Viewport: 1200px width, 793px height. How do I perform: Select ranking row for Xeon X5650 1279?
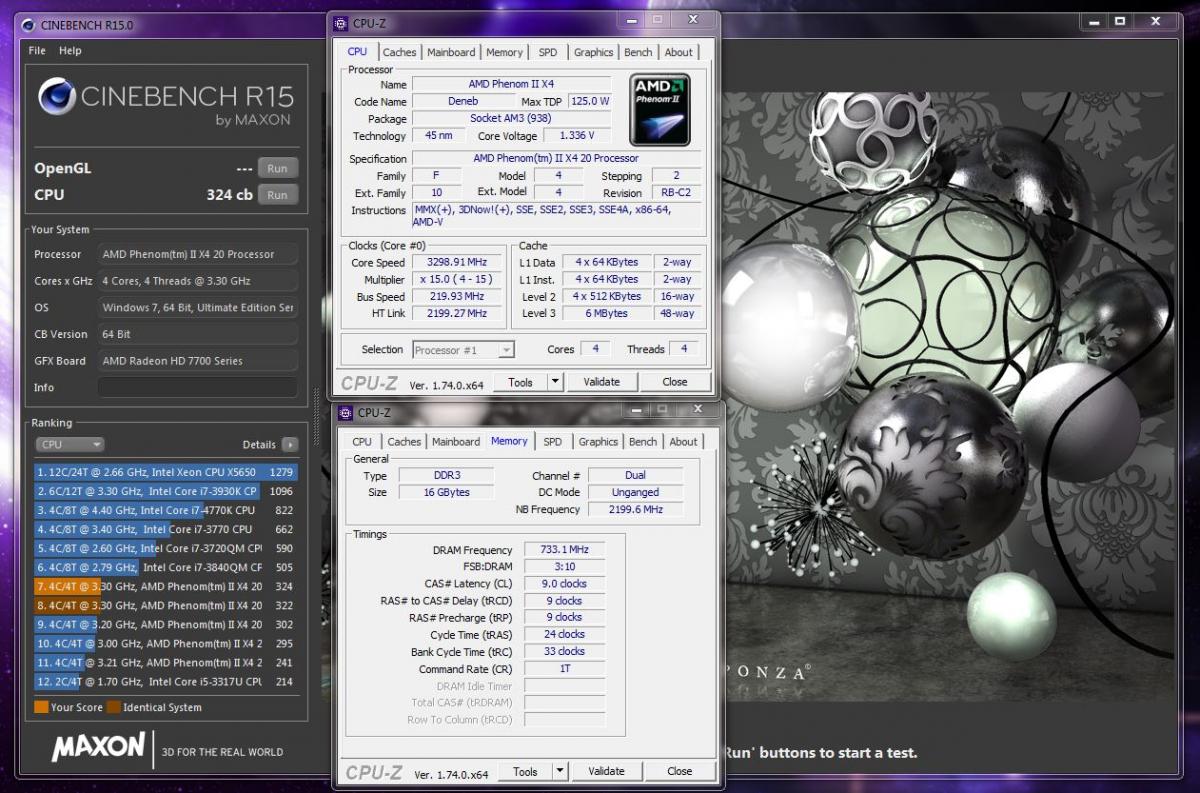click(165, 472)
